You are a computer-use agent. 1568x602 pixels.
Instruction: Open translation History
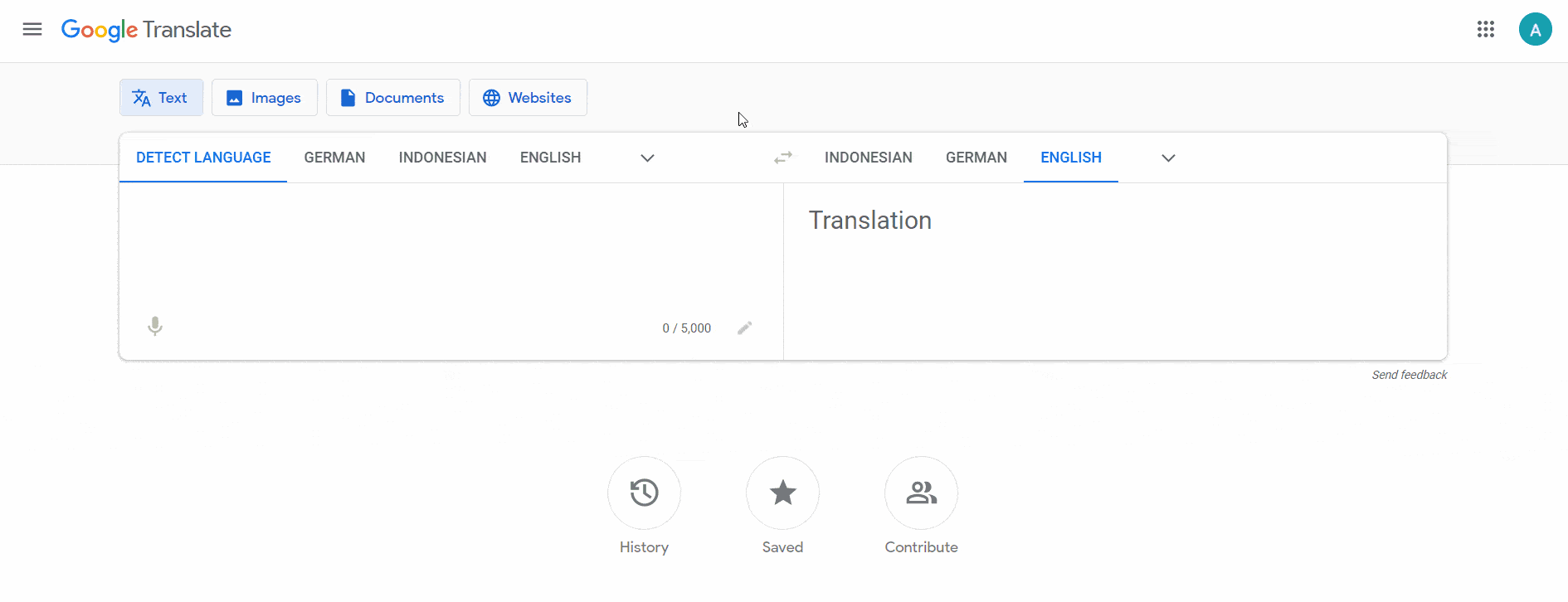(x=644, y=493)
